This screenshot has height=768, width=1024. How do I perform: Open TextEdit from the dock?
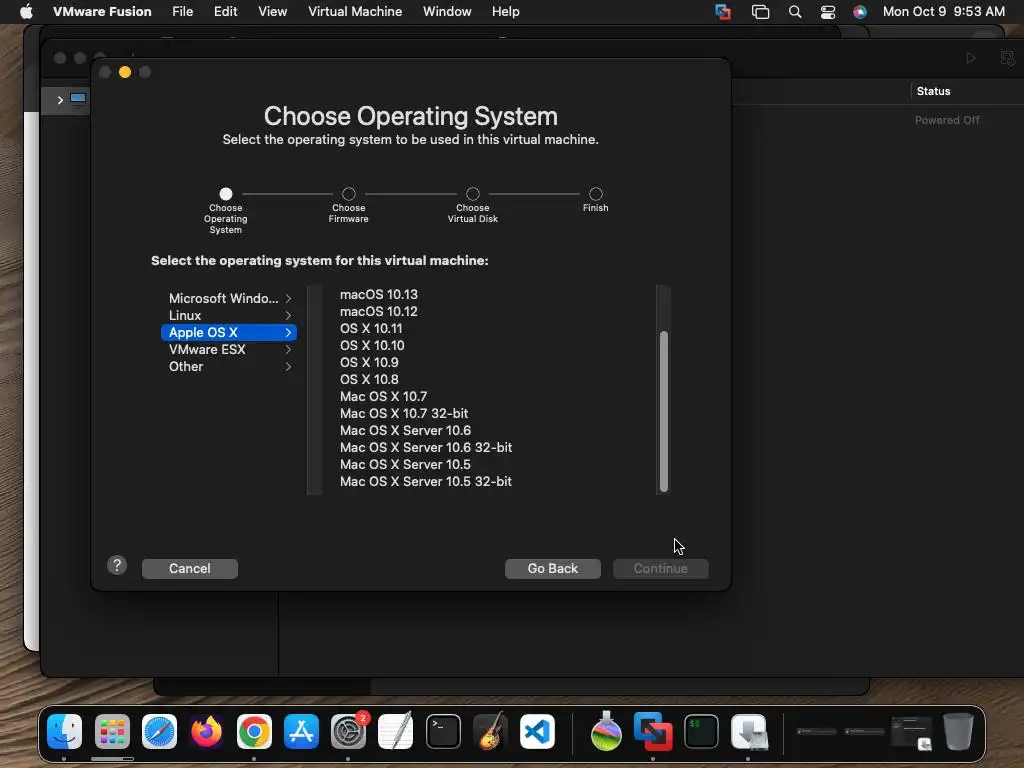396,731
